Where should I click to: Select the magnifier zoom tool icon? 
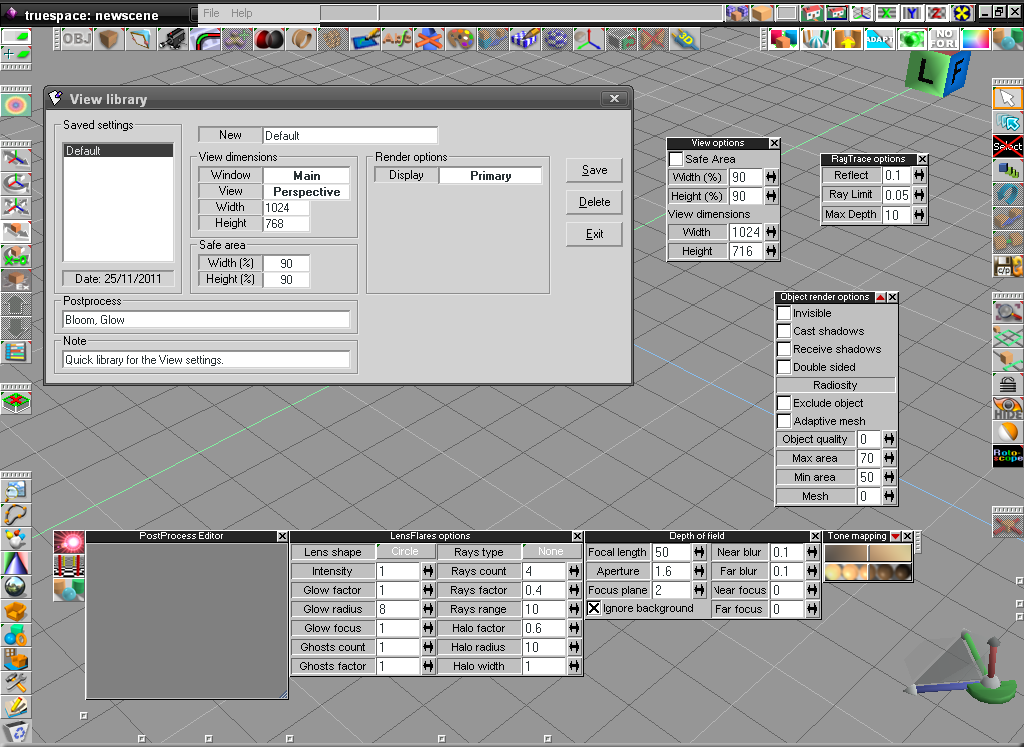[1008, 312]
